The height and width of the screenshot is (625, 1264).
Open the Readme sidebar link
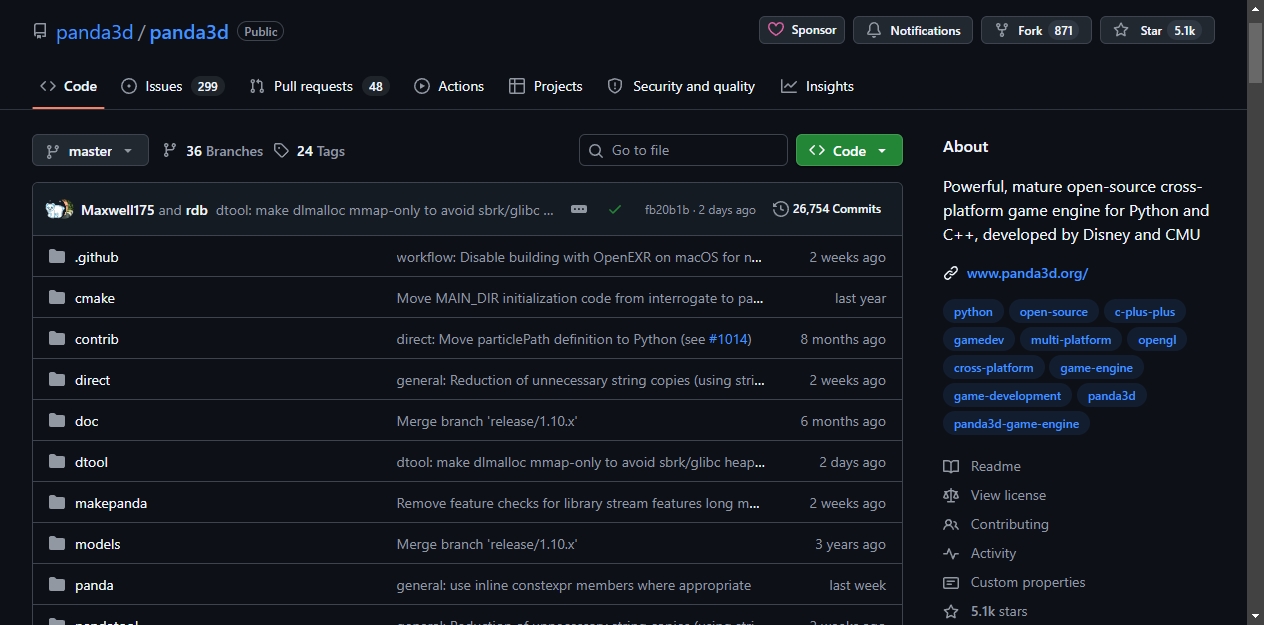(982, 466)
